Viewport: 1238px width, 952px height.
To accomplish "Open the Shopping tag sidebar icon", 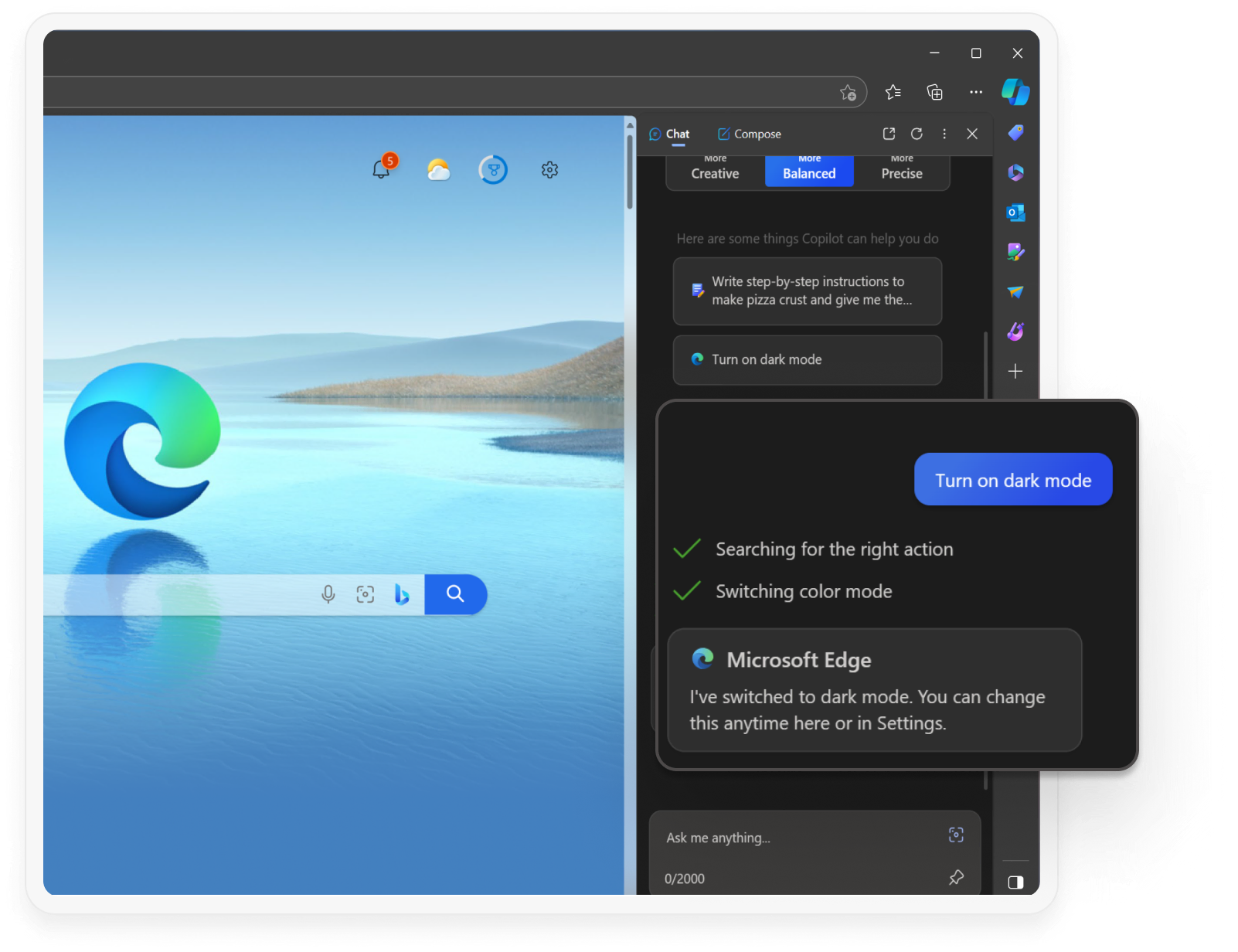I will pos(1015,132).
